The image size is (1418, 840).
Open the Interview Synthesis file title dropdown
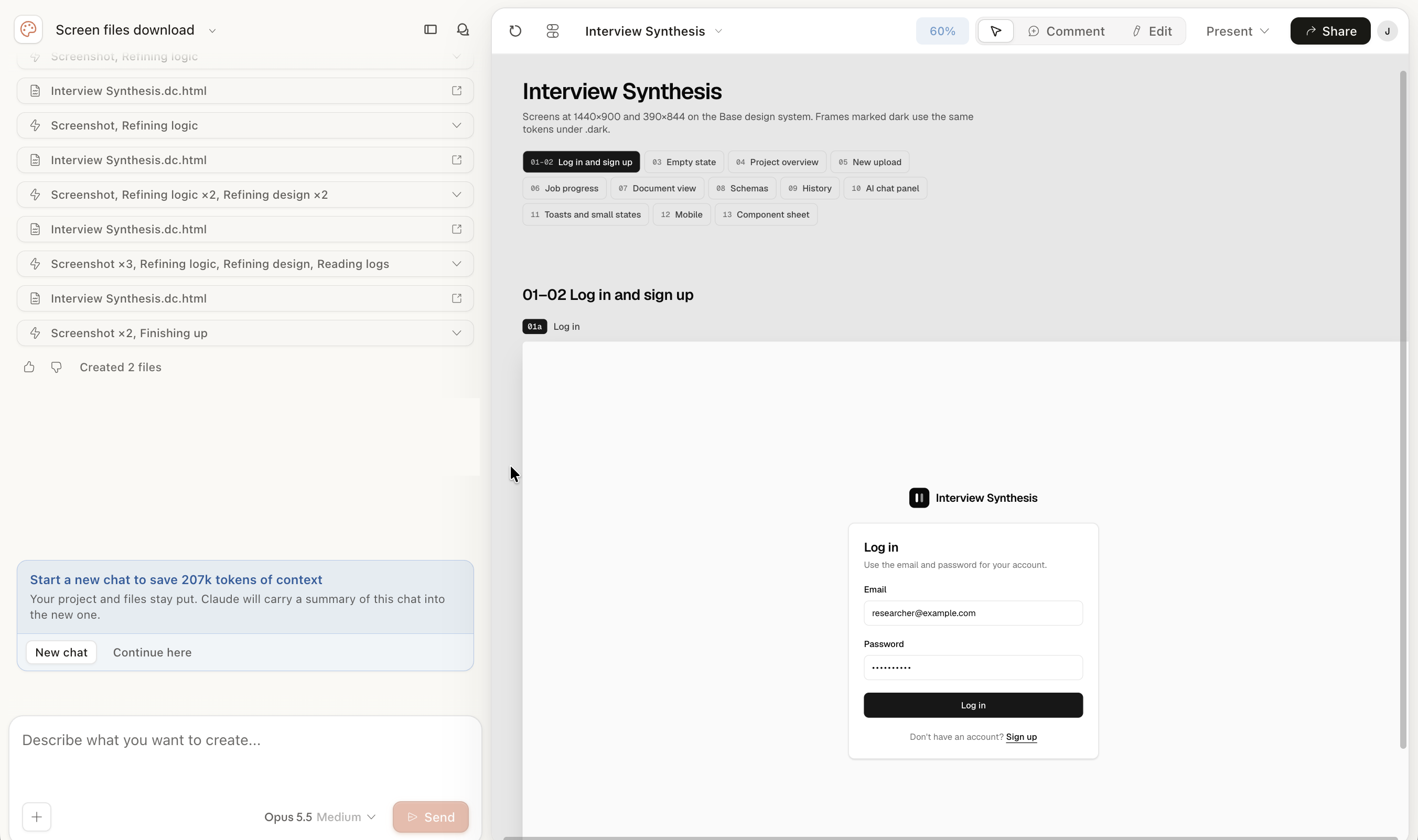718,31
